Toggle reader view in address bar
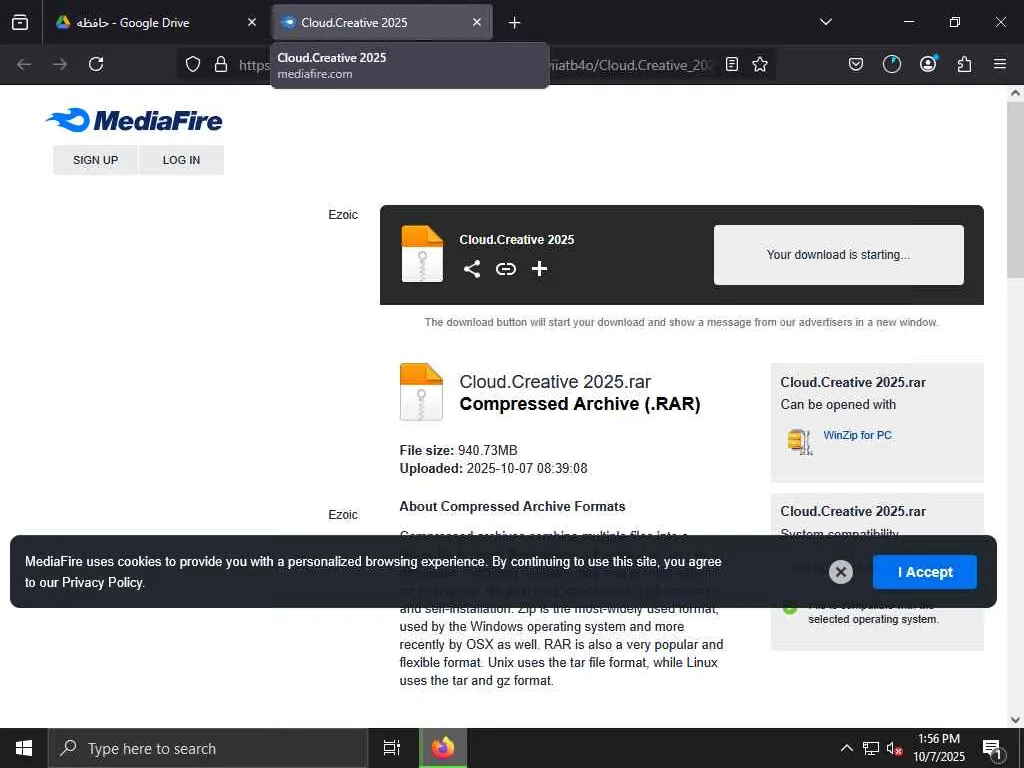 coord(732,64)
